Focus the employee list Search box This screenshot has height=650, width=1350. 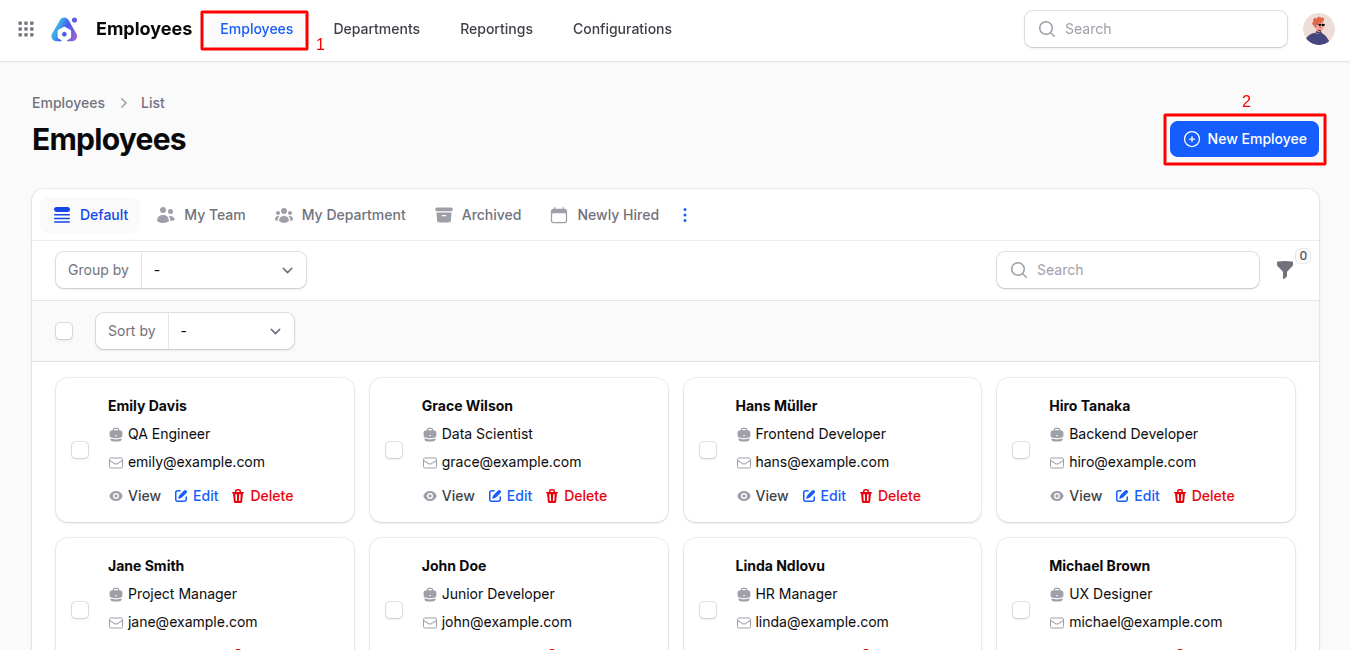tap(1127, 270)
